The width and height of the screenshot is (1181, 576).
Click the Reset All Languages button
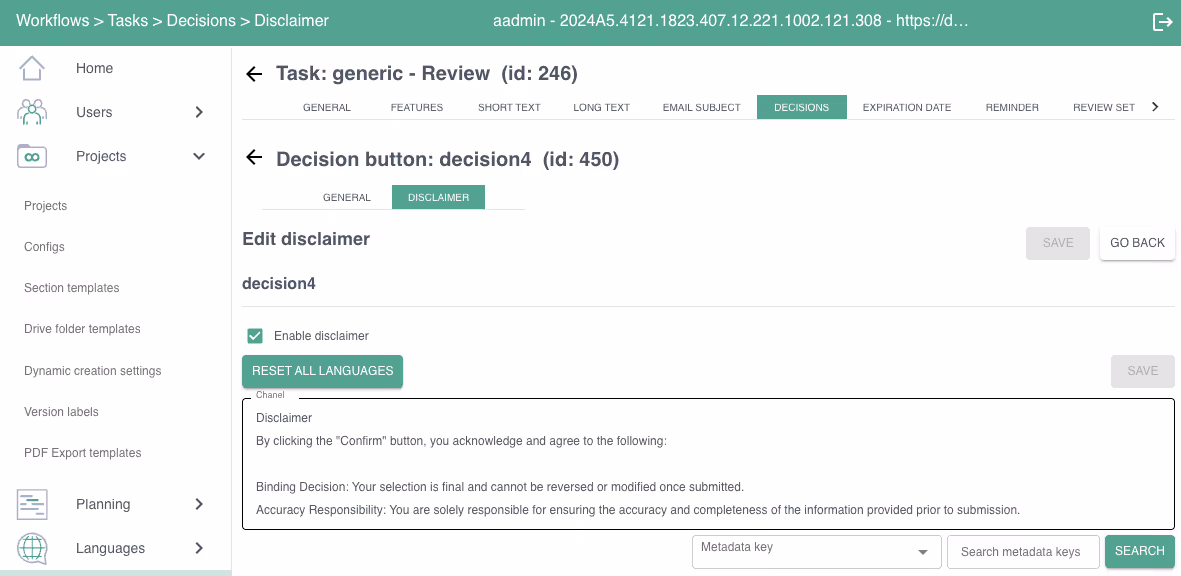click(322, 371)
